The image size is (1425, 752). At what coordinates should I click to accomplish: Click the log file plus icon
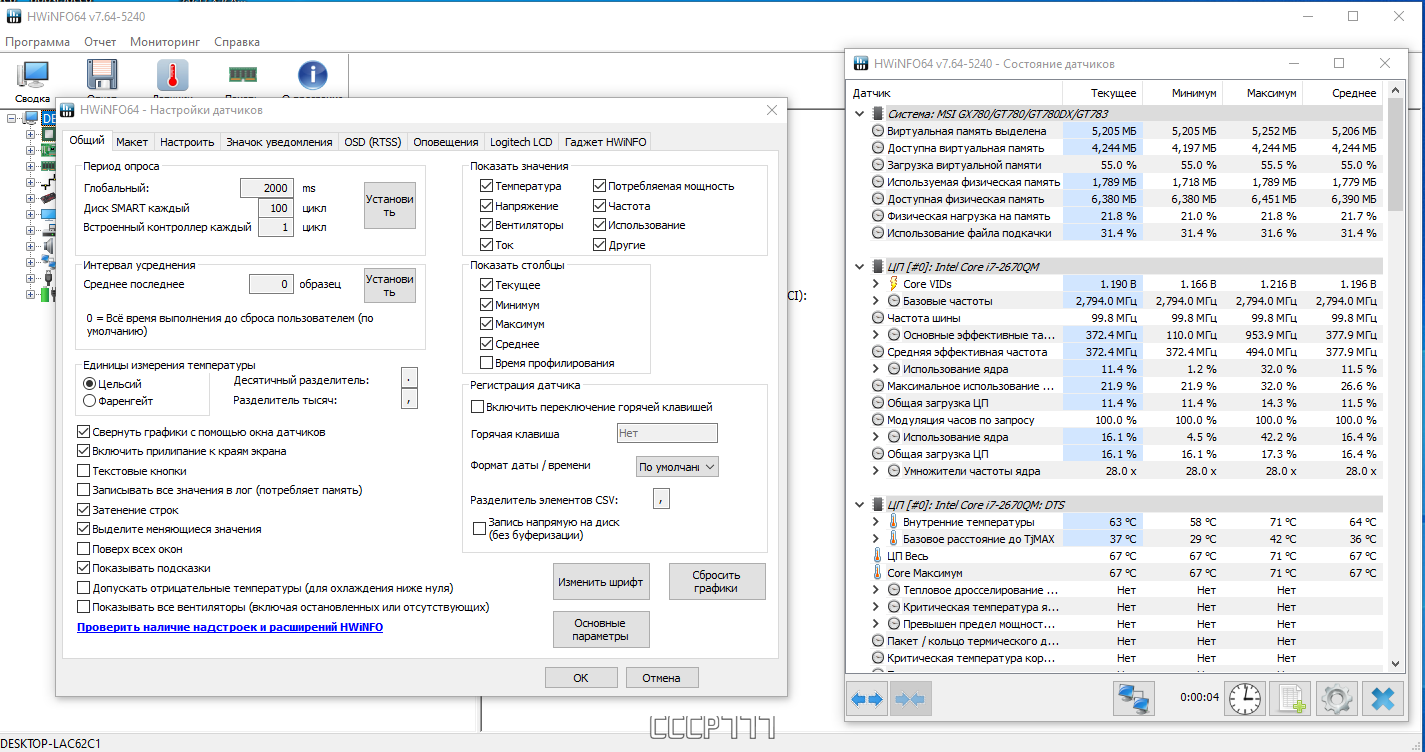click(x=1290, y=697)
